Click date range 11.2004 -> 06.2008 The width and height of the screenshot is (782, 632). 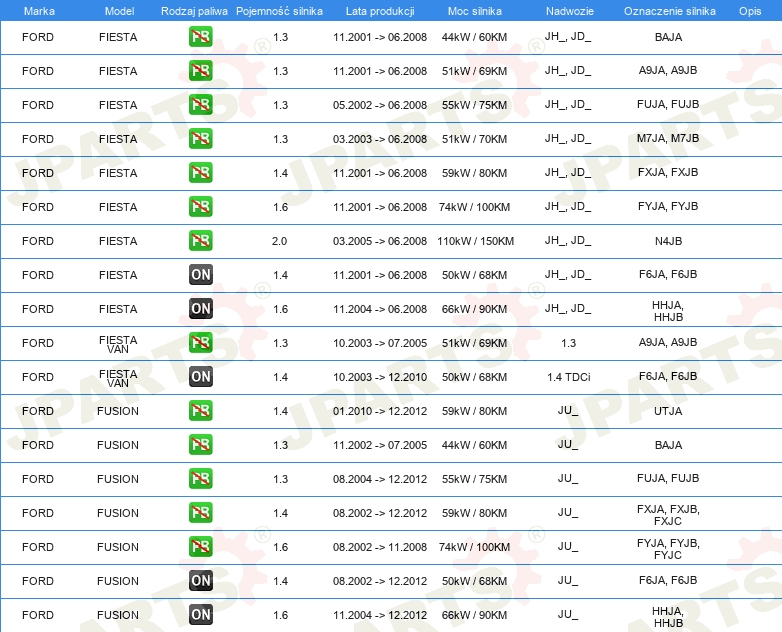click(x=380, y=309)
